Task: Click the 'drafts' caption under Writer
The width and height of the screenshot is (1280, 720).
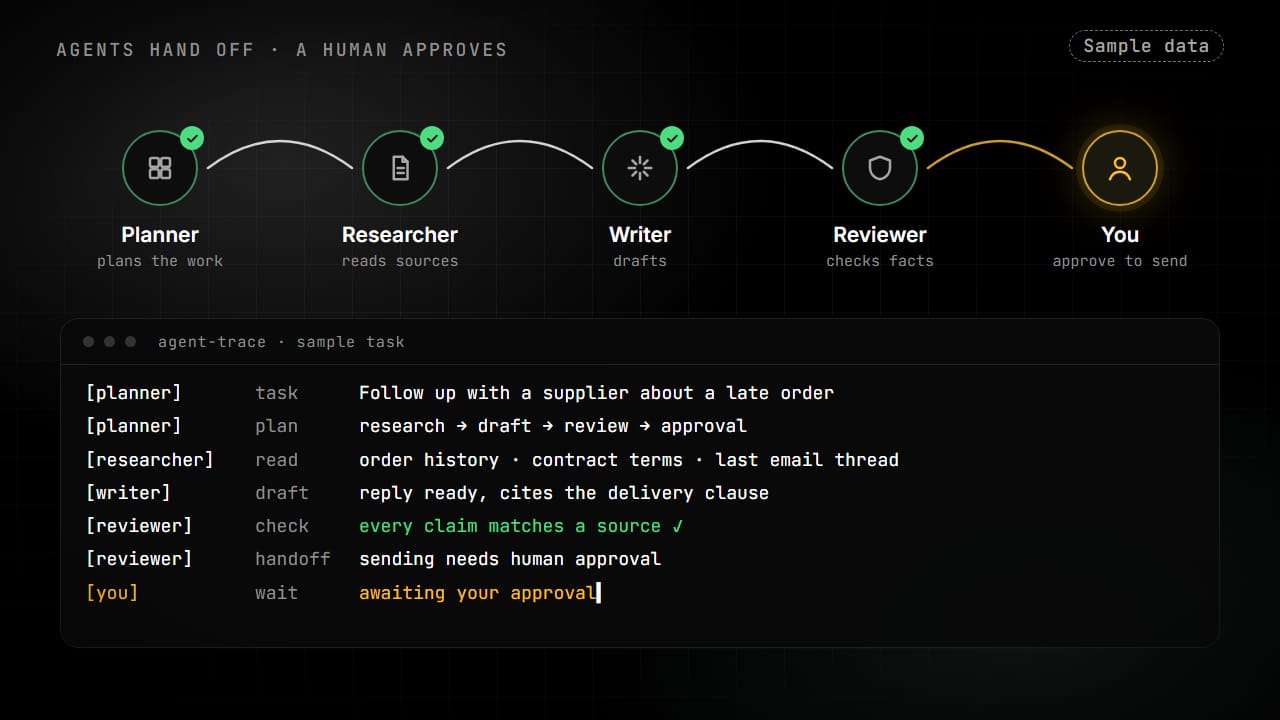Action: [x=640, y=261]
